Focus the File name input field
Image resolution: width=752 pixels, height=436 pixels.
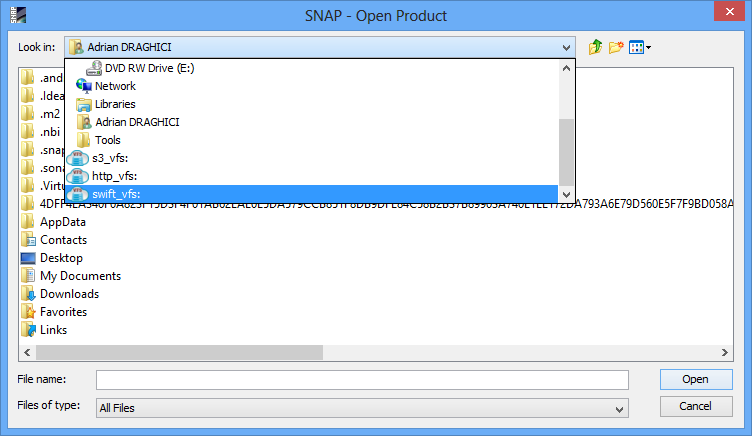tap(362, 380)
